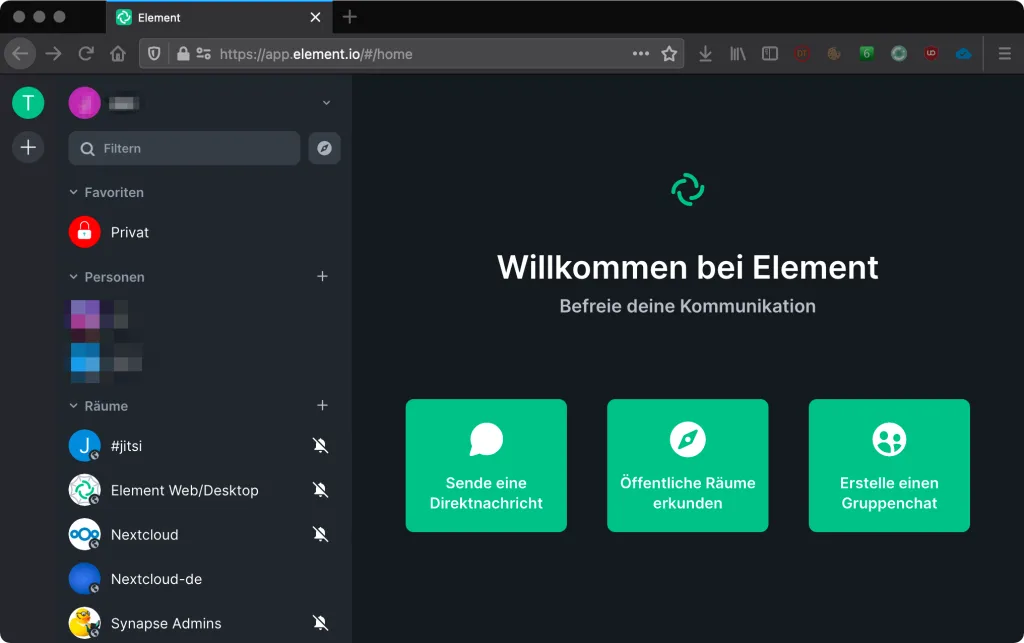The width and height of the screenshot is (1024, 643).
Task: Open the explore rooms compass button
Action: [x=325, y=148]
